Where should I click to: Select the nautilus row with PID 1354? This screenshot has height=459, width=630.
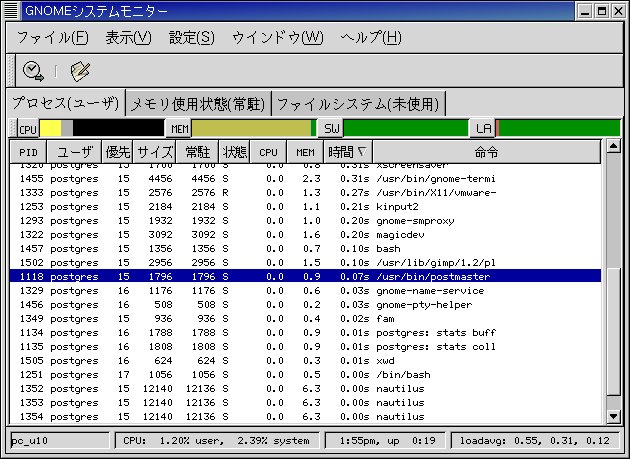(305, 417)
